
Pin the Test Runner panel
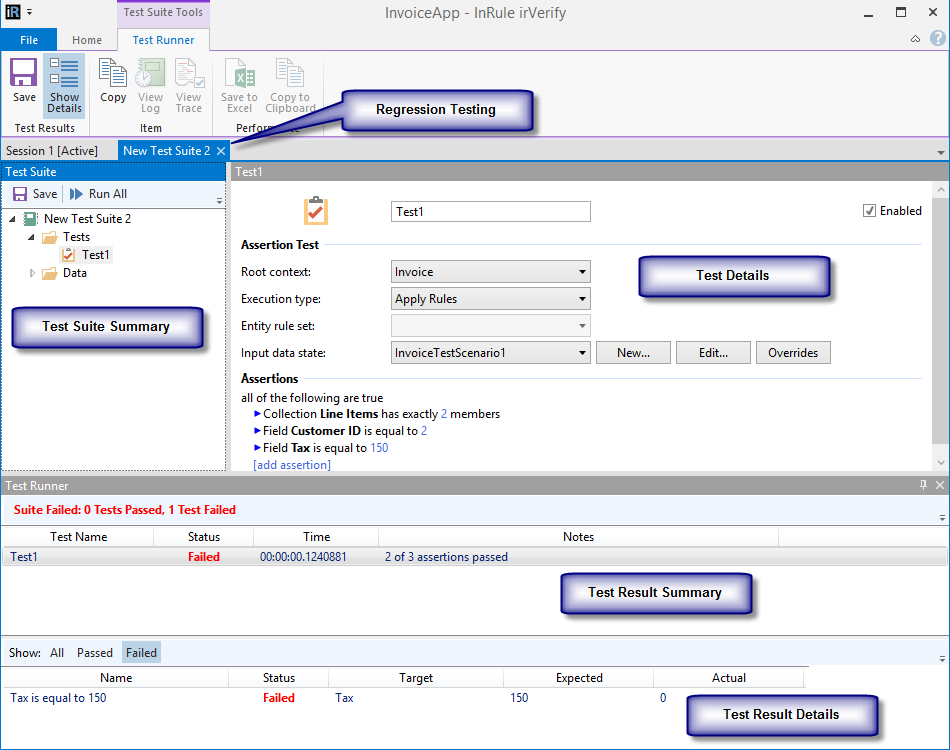tap(923, 485)
